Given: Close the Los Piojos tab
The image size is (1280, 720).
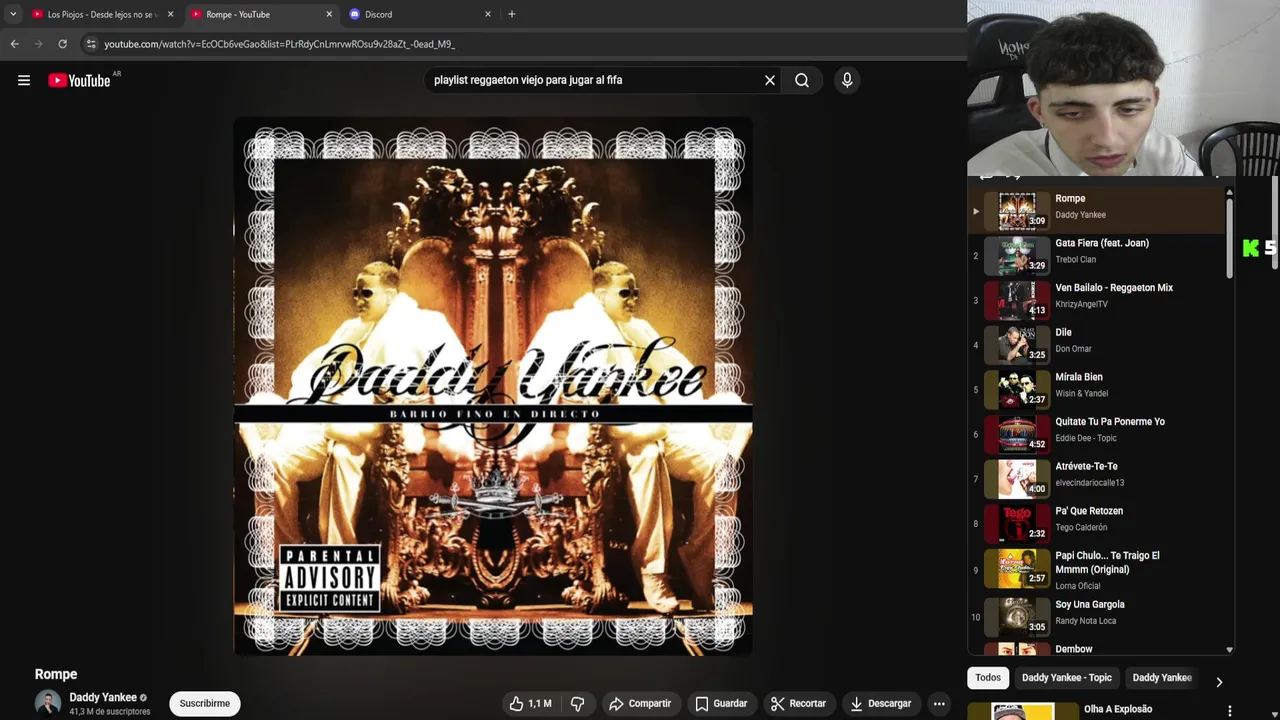Looking at the screenshot, I should (x=170, y=14).
